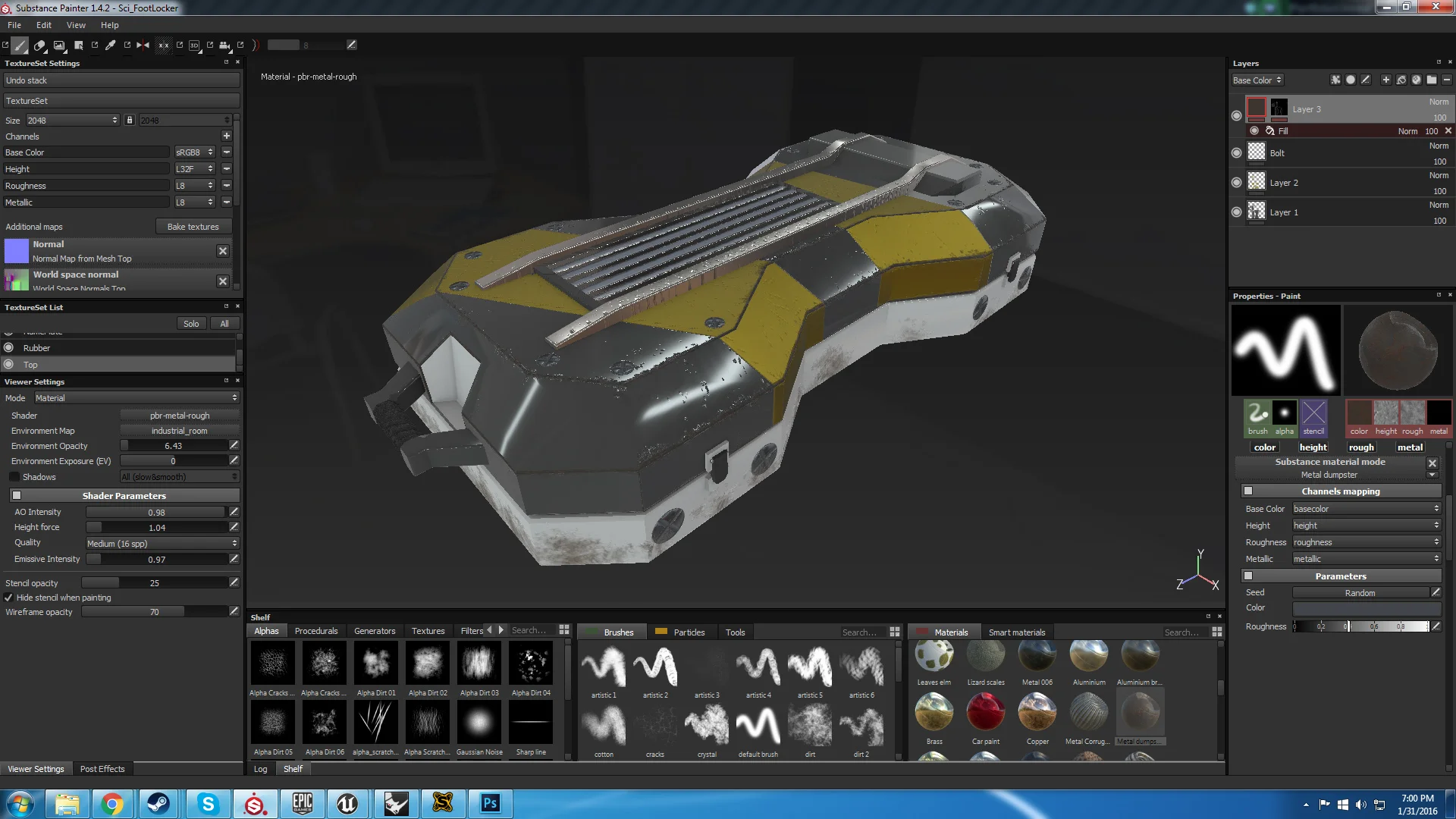1456x819 pixels.
Task: Open the Base Color channel dropdown in Layers
Action: click(x=1257, y=80)
